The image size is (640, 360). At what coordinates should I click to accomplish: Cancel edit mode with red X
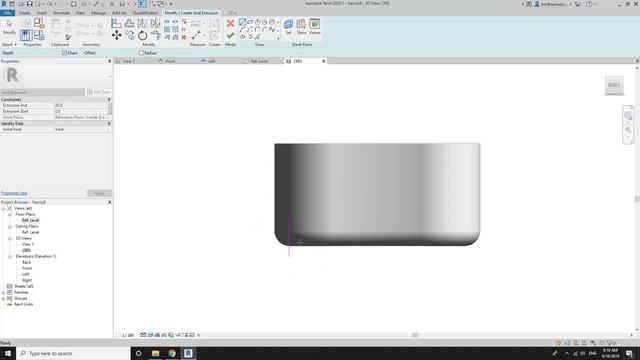tap(230, 24)
